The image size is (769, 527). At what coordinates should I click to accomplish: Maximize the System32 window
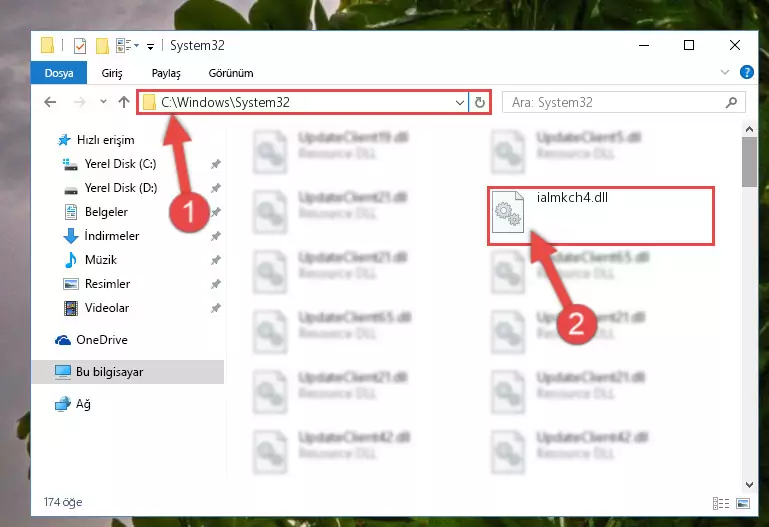pos(689,45)
